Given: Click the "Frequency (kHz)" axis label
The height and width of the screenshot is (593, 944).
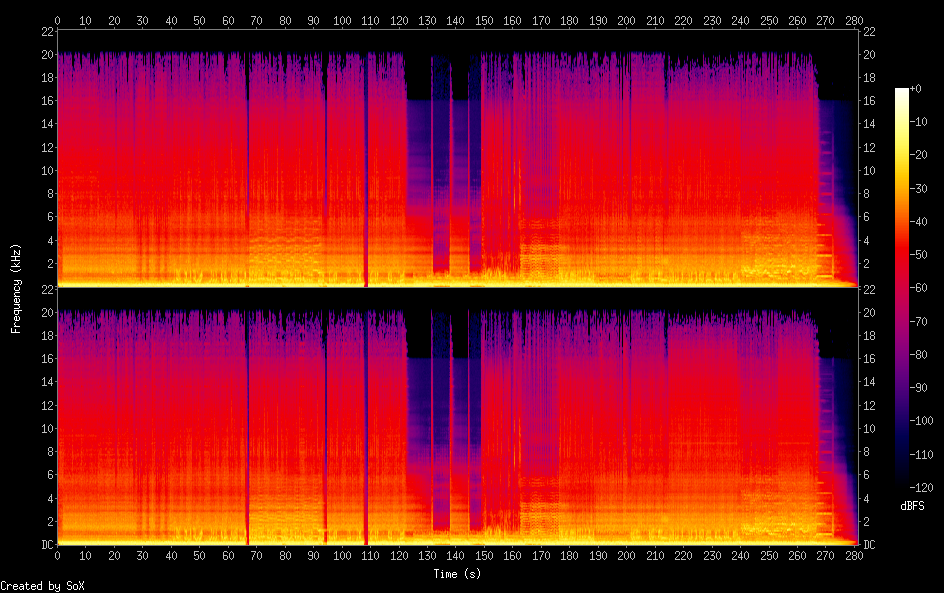Looking at the screenshot, I should (16, 287).
